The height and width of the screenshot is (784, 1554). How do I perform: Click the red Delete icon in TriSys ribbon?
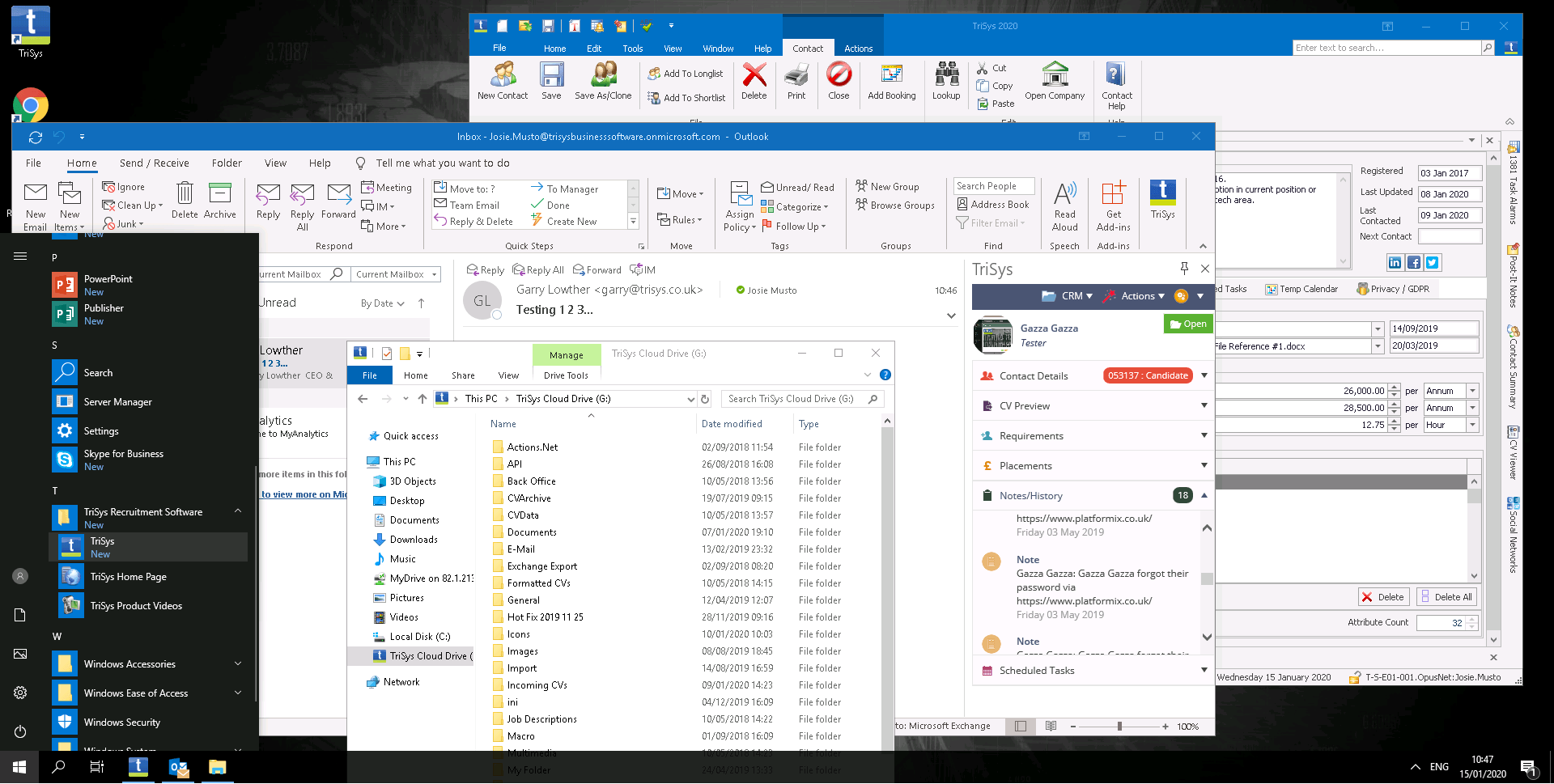click(754, 81)
